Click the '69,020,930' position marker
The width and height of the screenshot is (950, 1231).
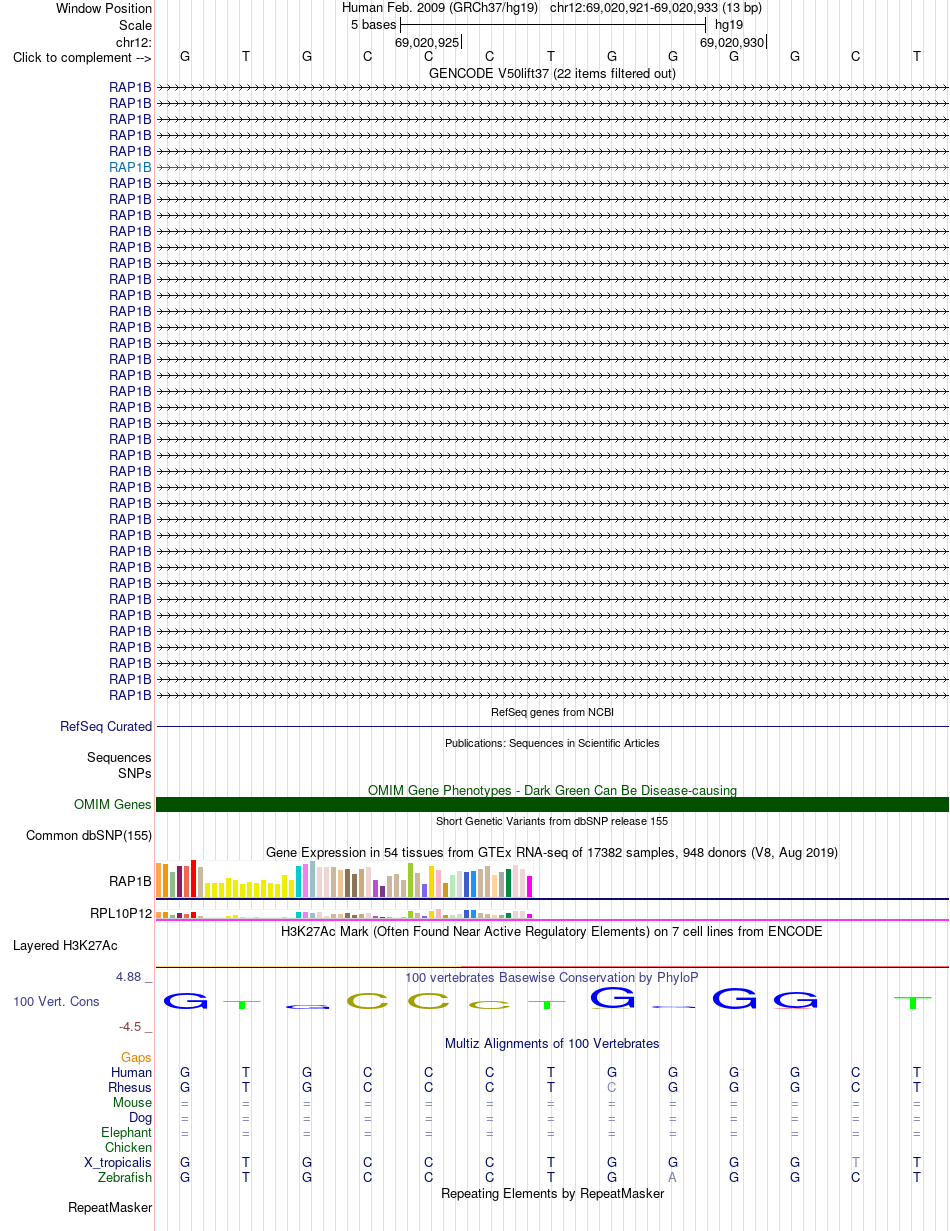point(732,42)
